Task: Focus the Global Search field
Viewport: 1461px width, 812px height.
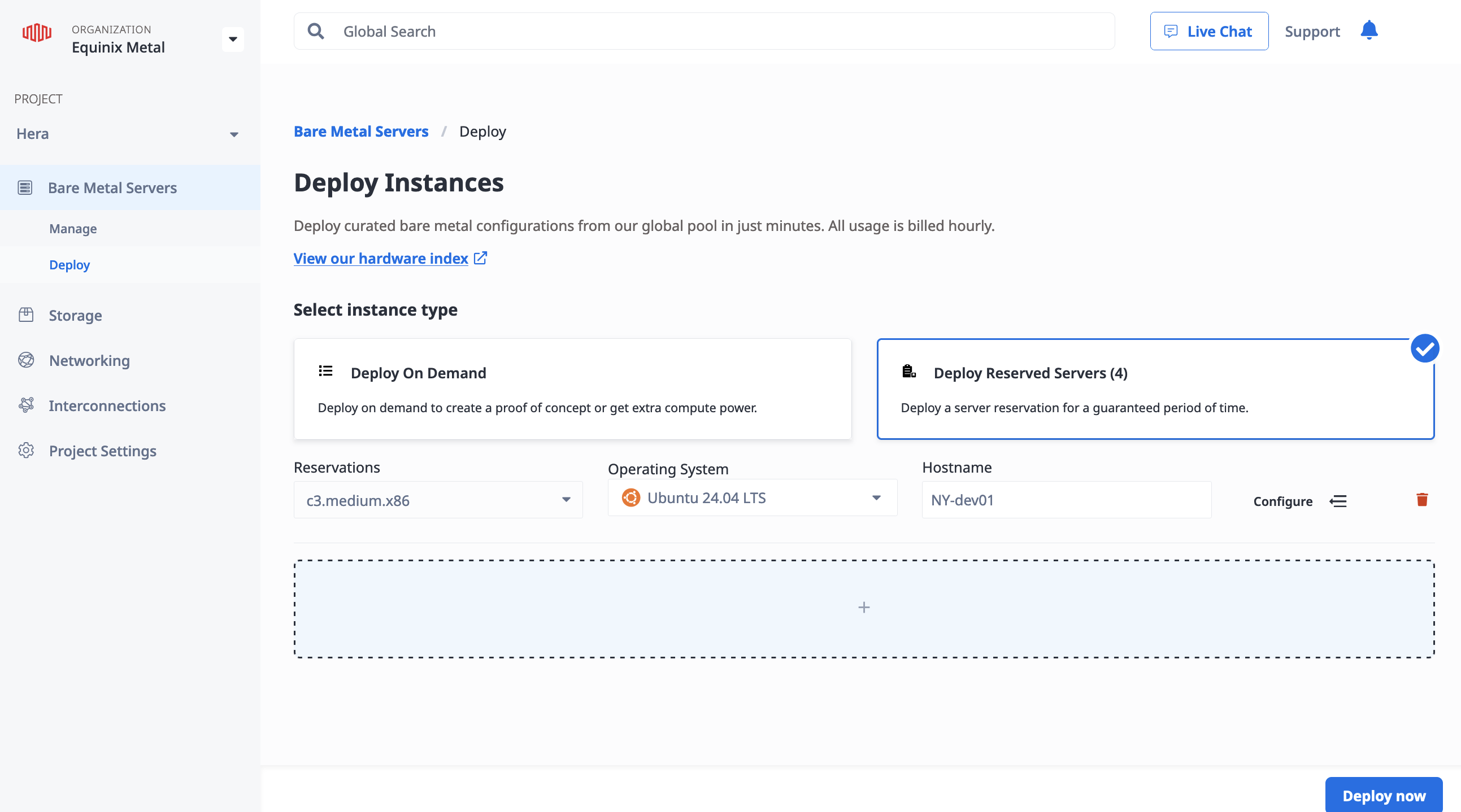Action: point(704,31)
